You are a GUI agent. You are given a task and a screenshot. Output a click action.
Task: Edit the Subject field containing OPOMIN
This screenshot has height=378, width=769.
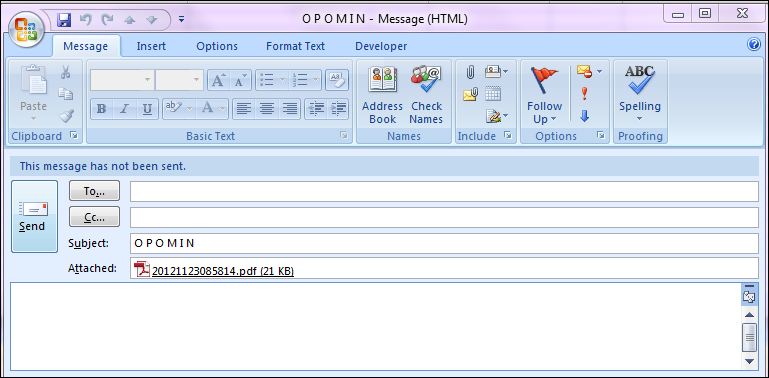click(444, 244)
